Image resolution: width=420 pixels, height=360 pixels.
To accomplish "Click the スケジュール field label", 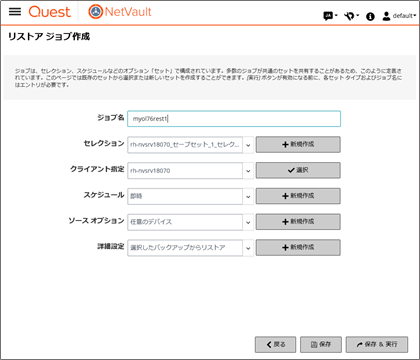I will click(104, 195).
